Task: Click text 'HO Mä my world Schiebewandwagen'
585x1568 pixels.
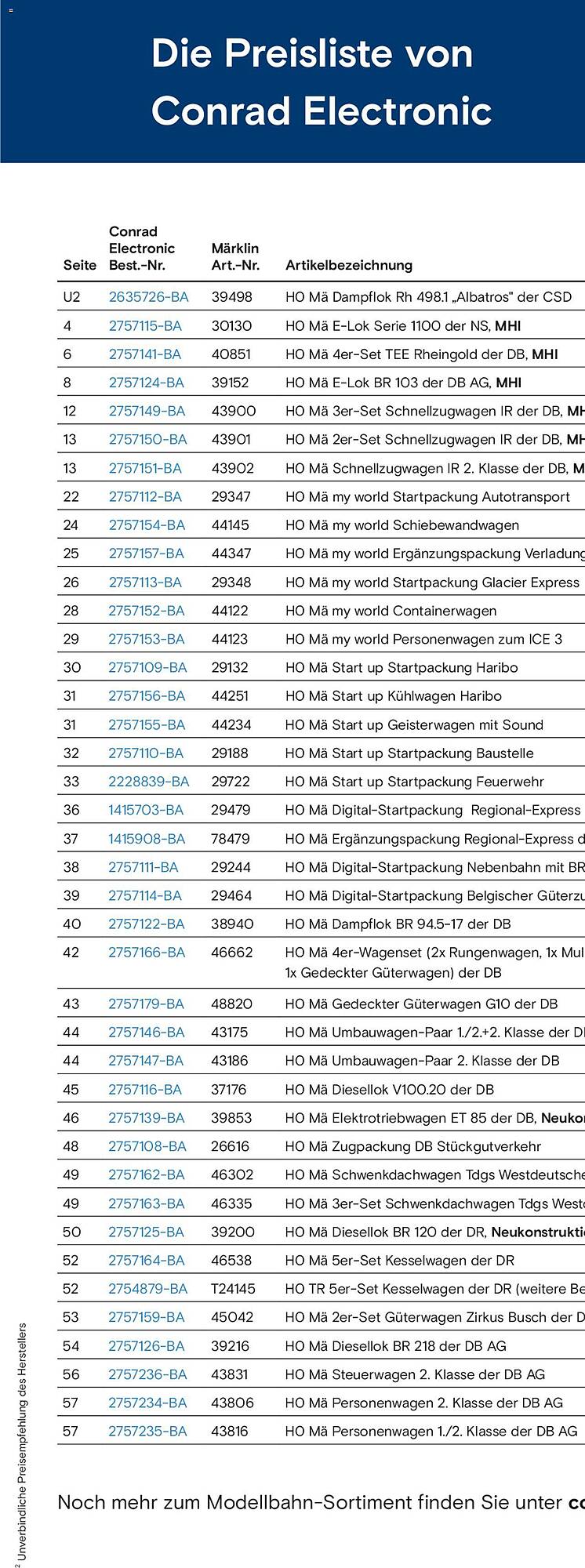Action: [402, 525]
